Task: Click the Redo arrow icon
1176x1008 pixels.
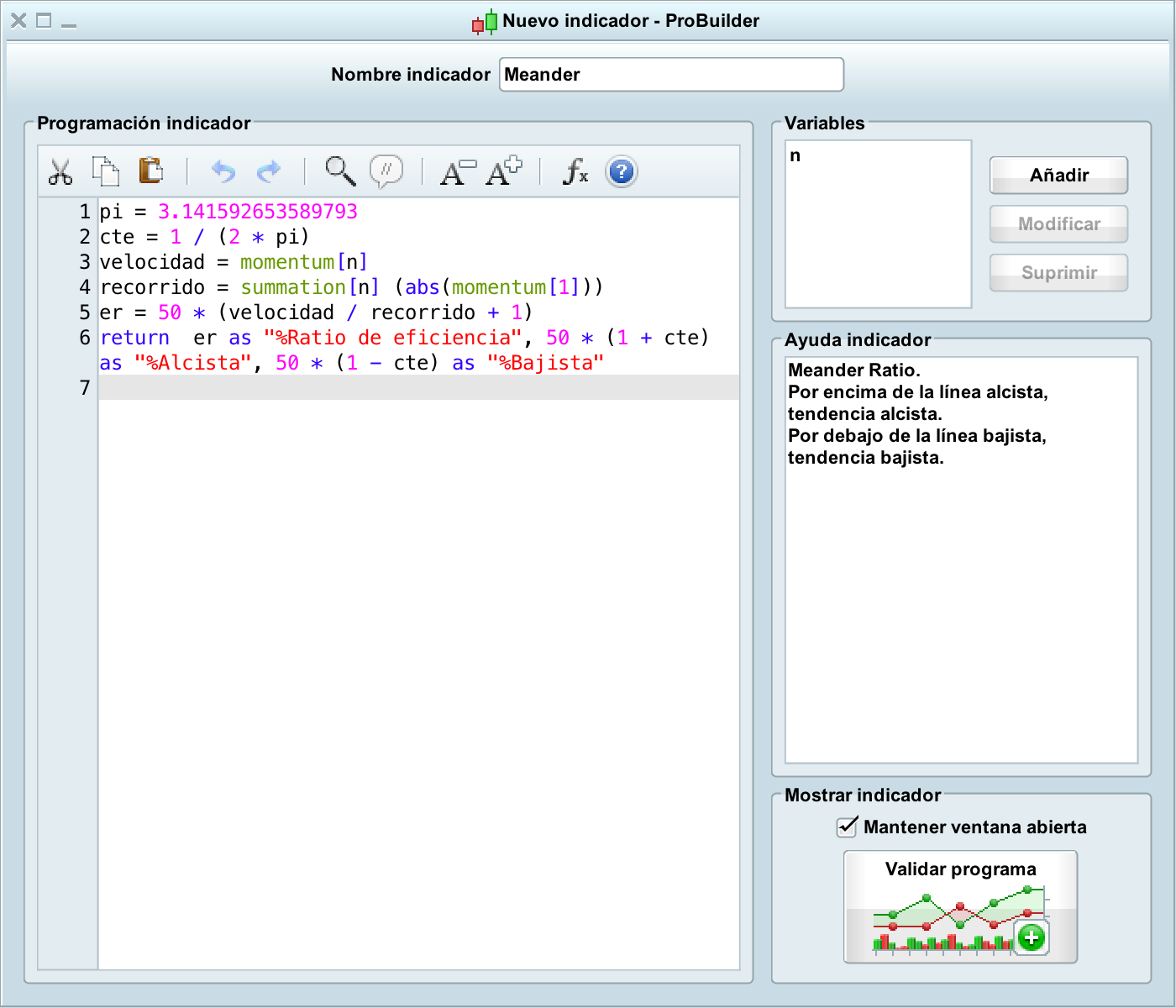Action: 269,172
